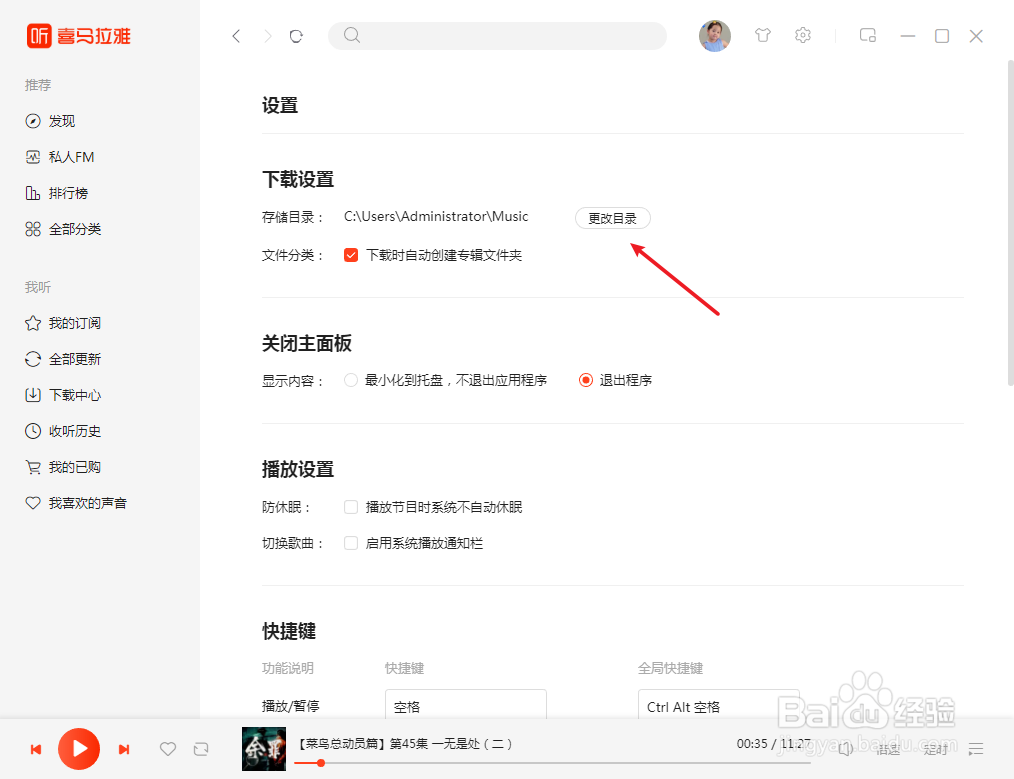
Task: Open the 定时 sleep timer options
Action: coord(936,749)
